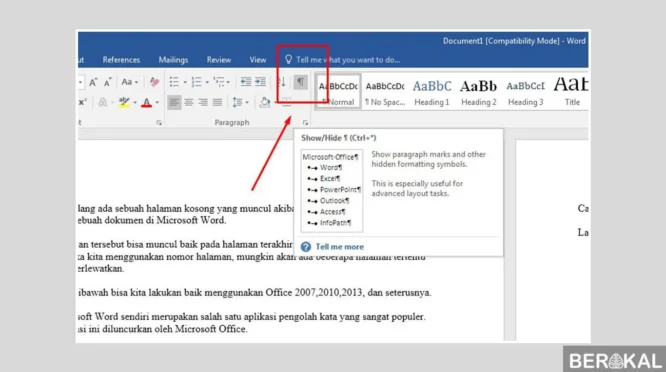Open the Mailings tab
The height and width of the screenshot is (372, 666).
point(173,60)
